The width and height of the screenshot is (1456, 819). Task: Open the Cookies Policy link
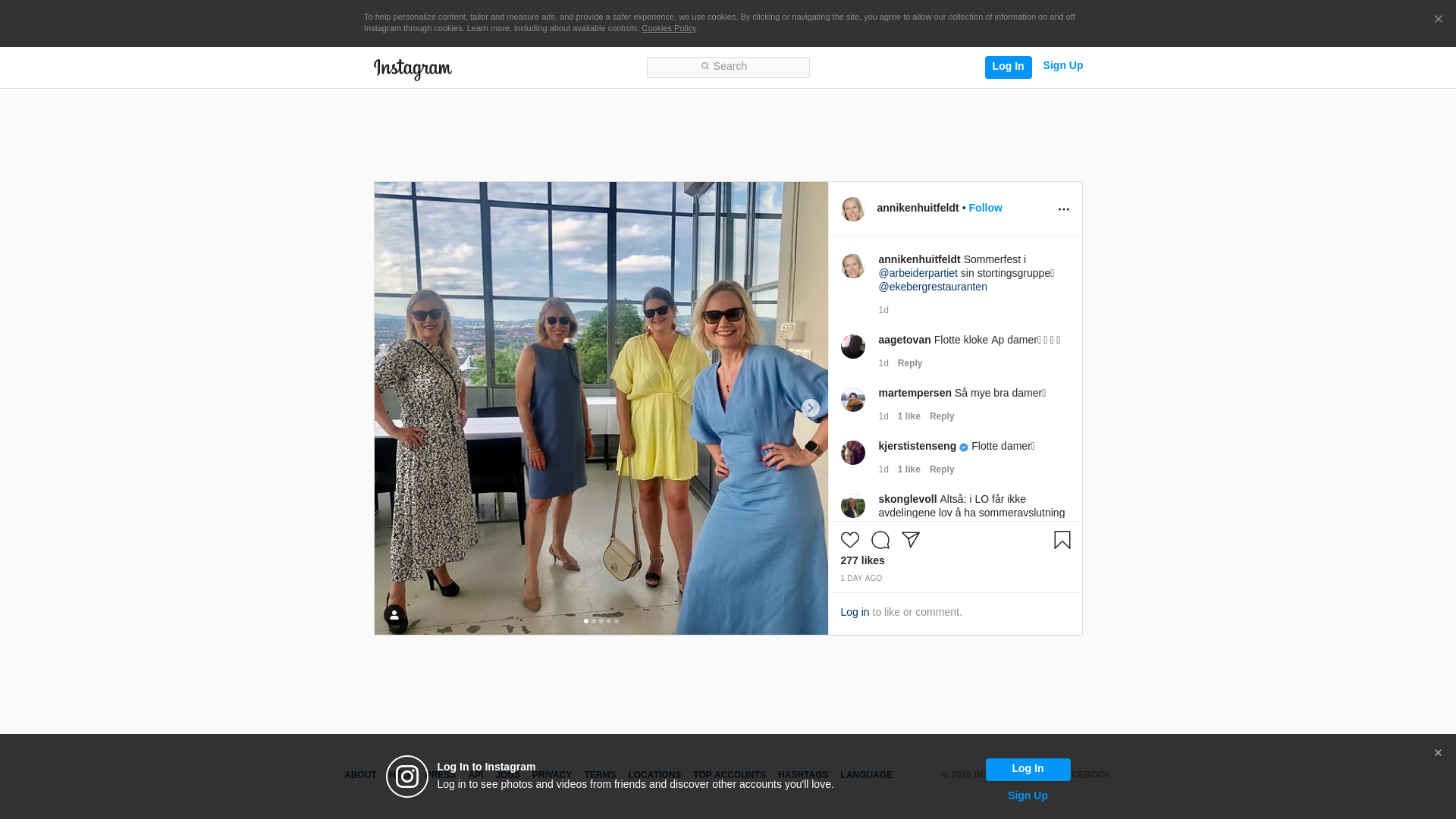tap(669, 28)
